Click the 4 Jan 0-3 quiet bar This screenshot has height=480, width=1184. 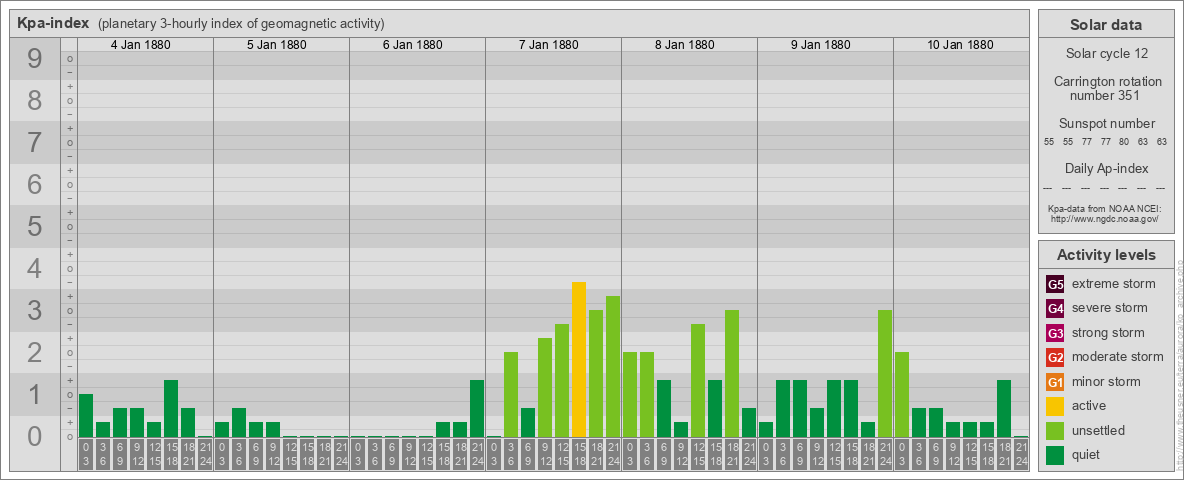[x=86, y=415]
